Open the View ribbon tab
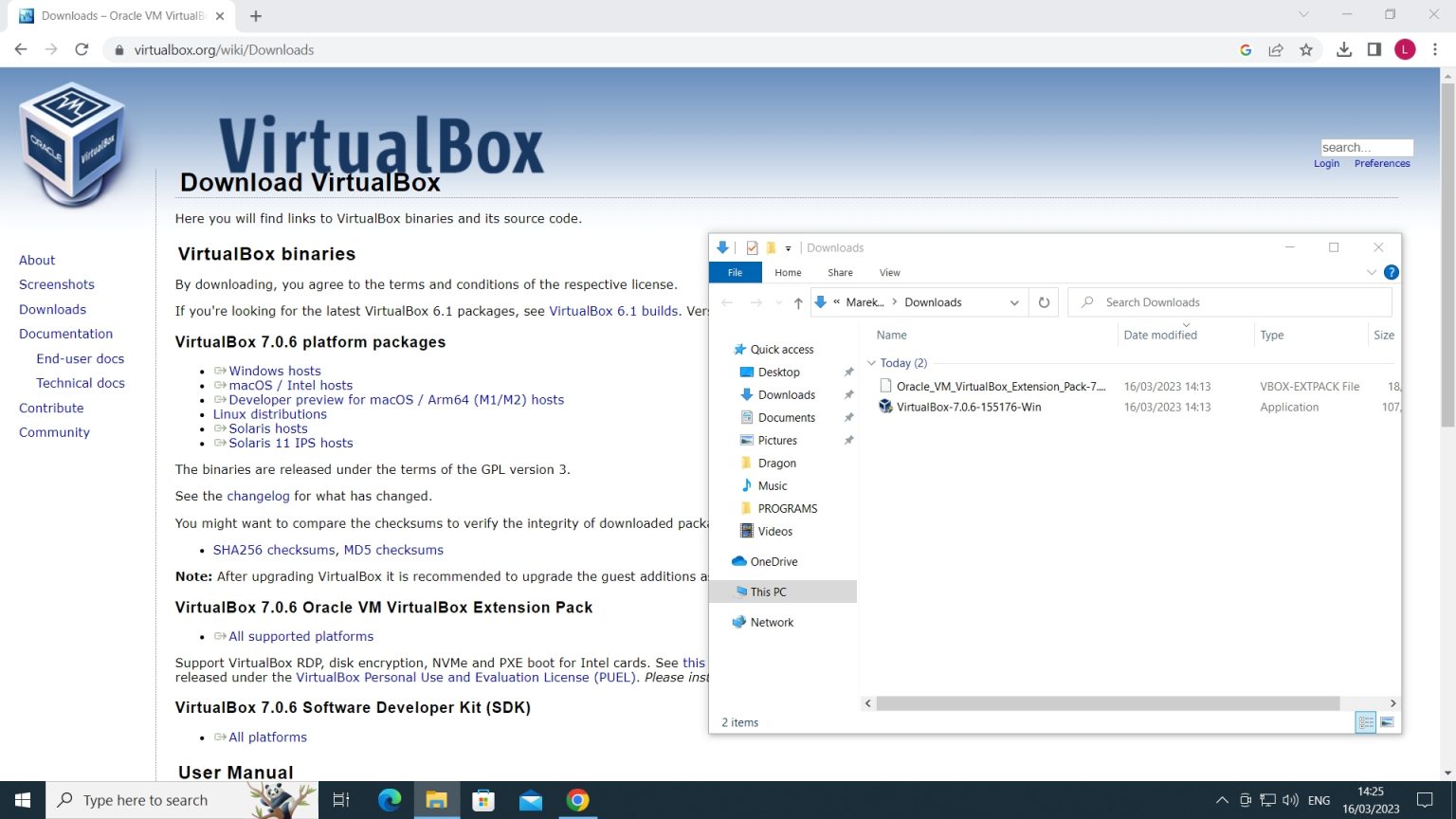Image resolution: width=1456 pixels, height=819 pixels. click(x=889, y=273)
